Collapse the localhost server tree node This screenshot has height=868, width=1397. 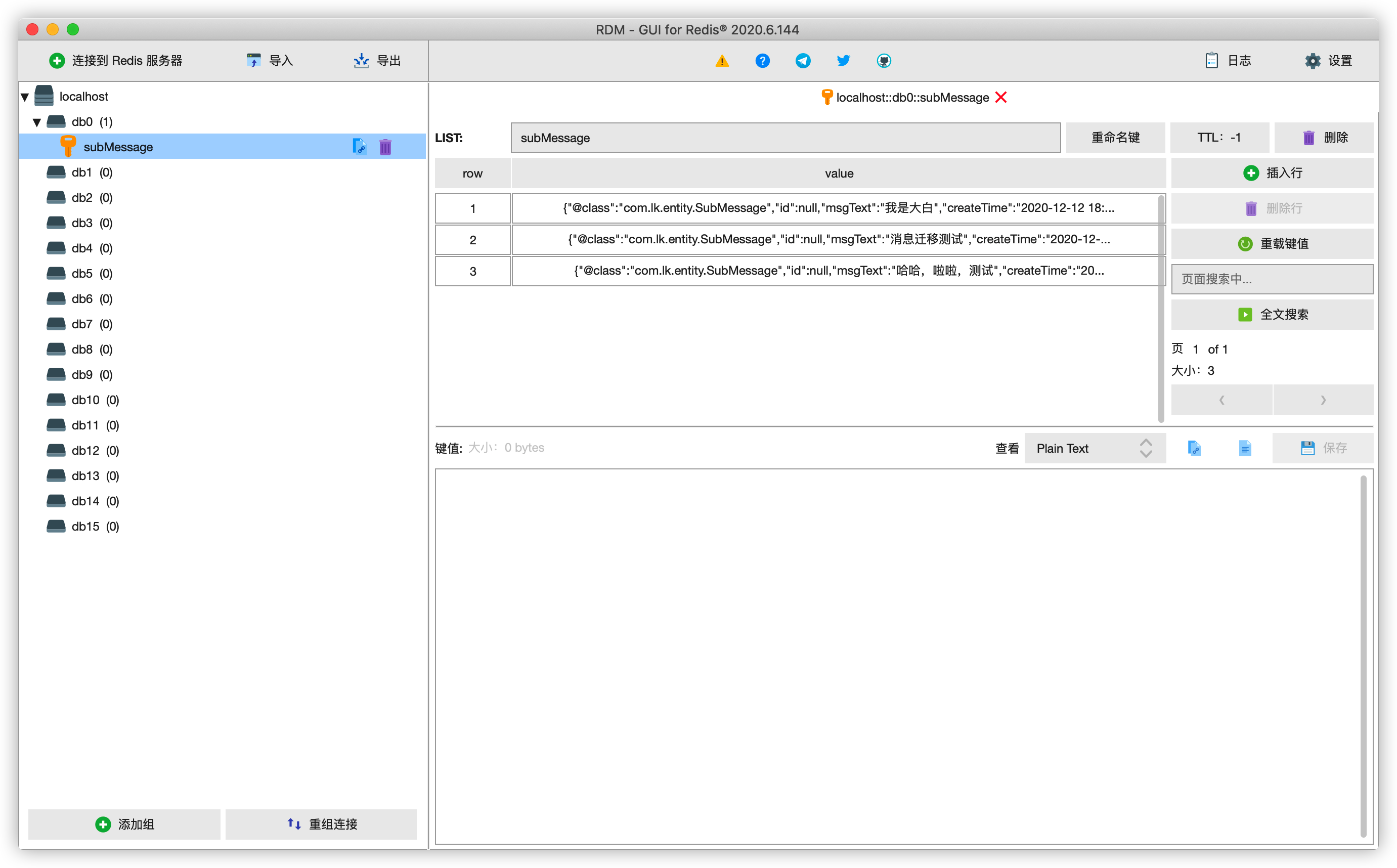click(x=25, y=97)
